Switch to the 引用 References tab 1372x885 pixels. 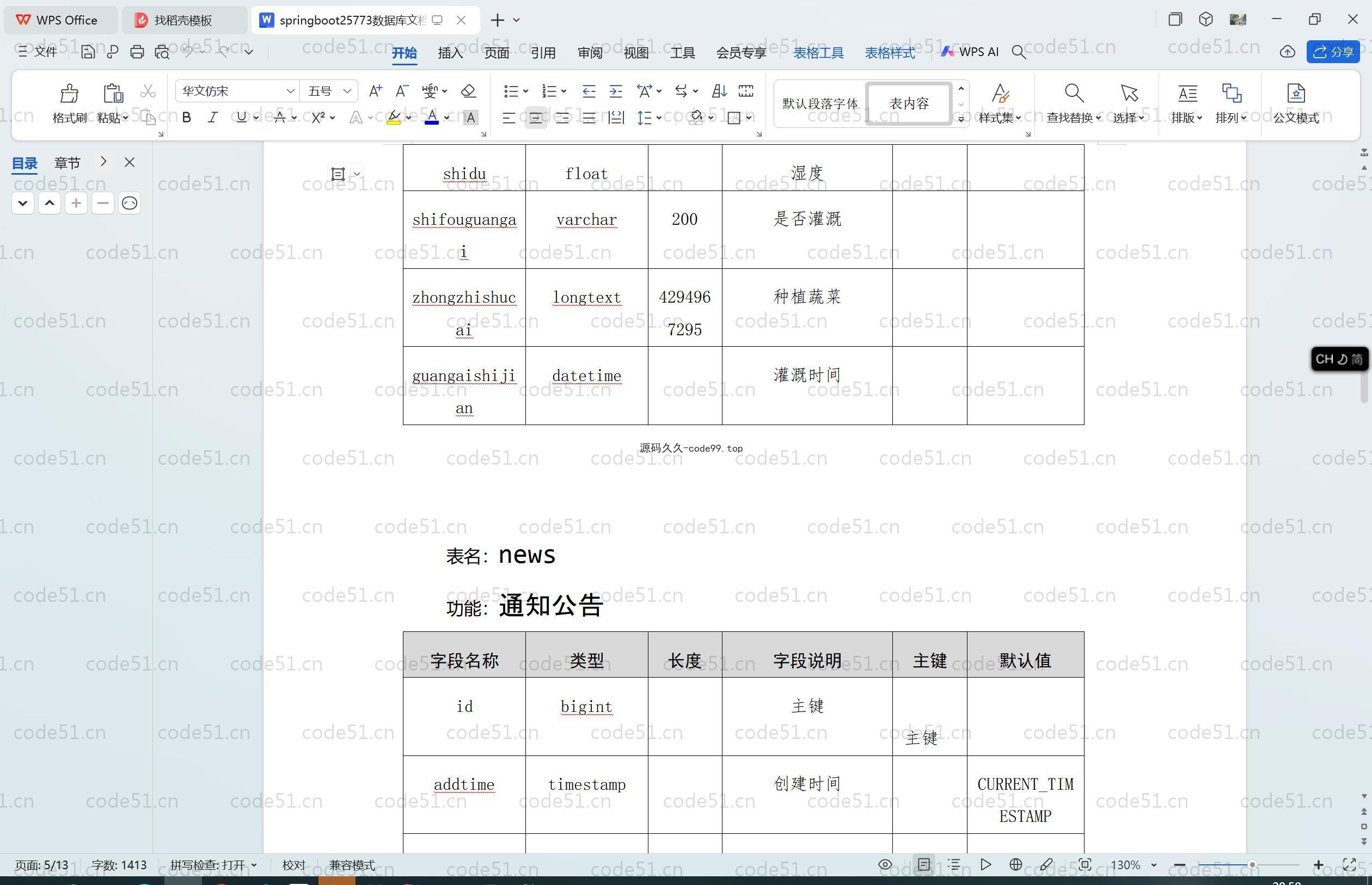(x=543, y=52)
